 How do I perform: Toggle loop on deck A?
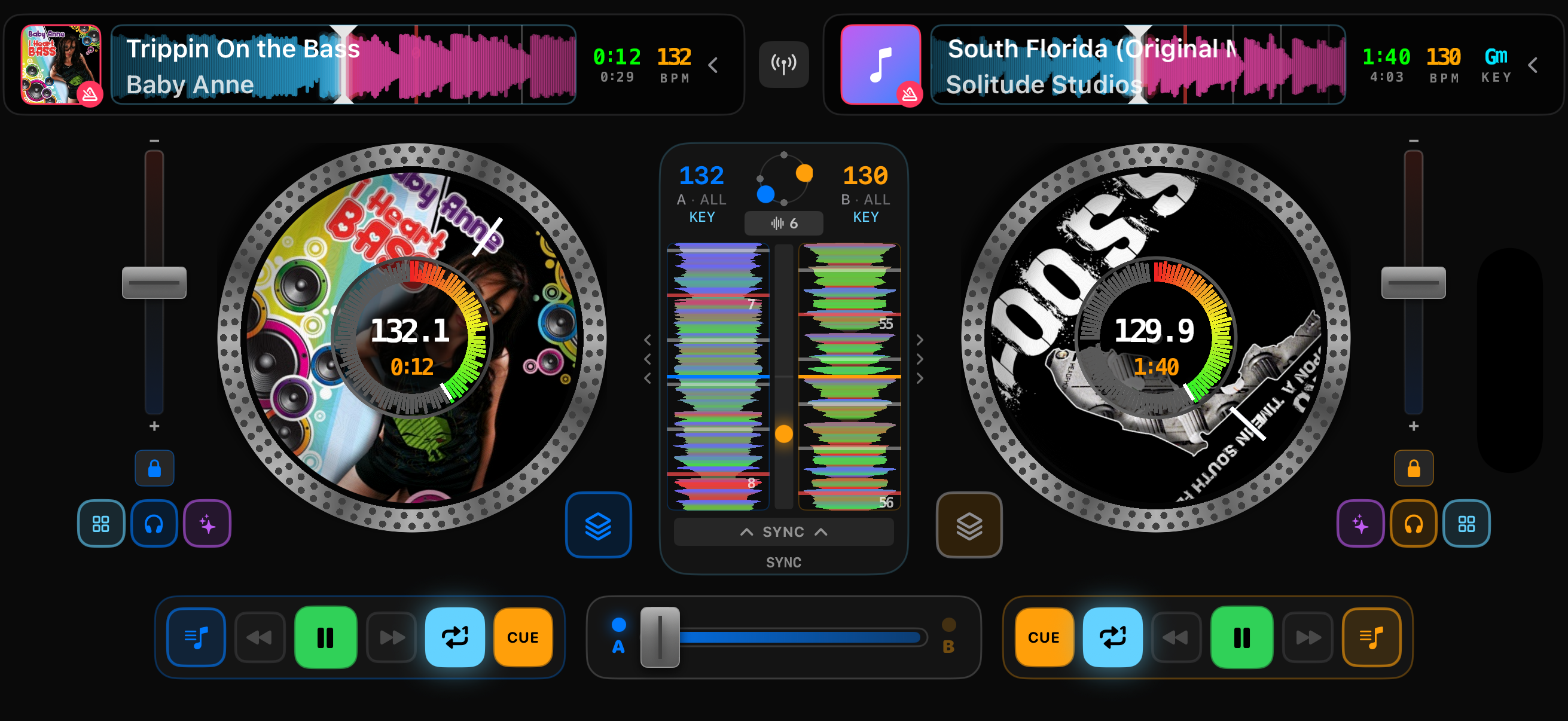pyautogui.click(x=454, y=637)
